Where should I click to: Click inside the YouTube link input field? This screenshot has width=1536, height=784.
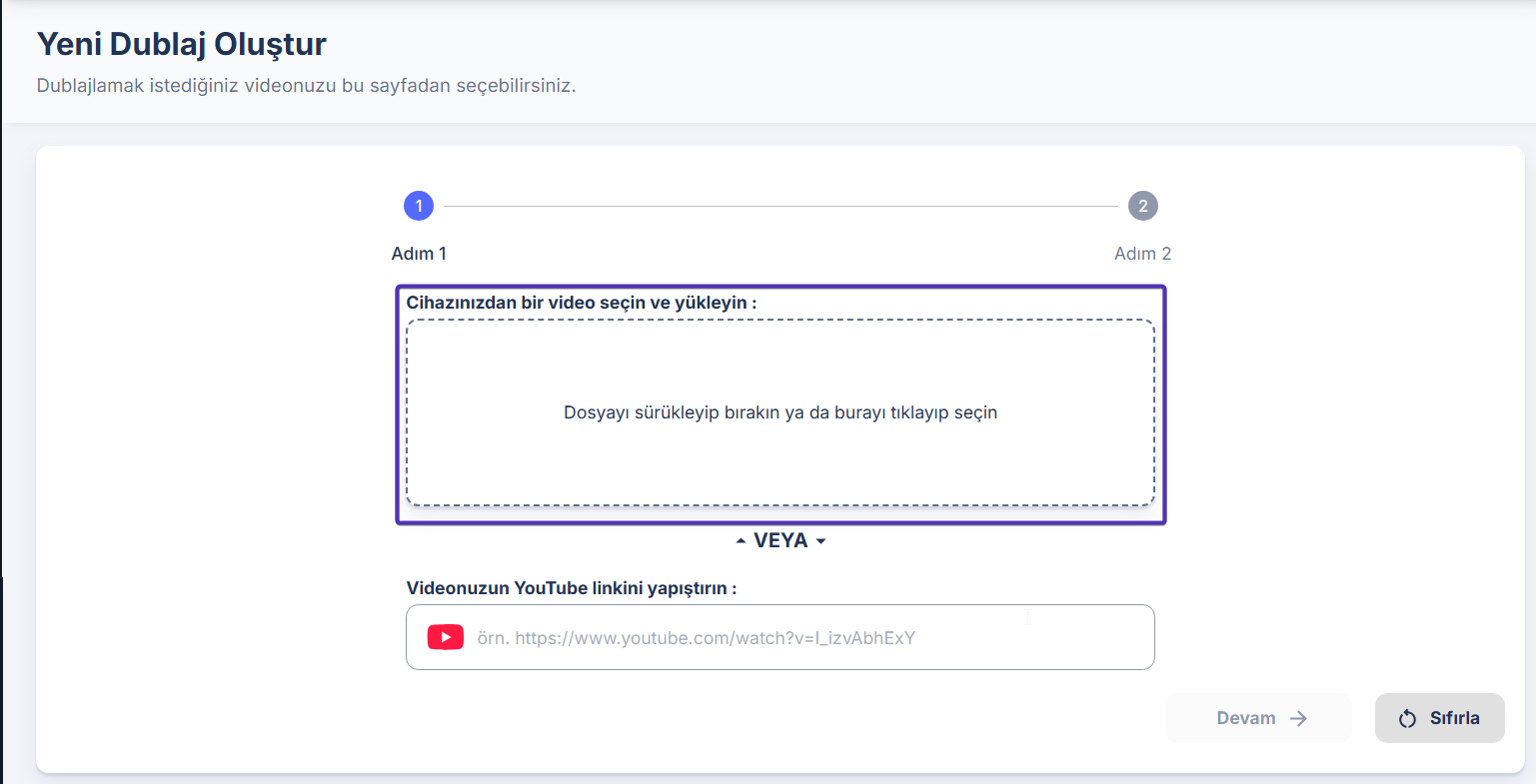[799, 637]
